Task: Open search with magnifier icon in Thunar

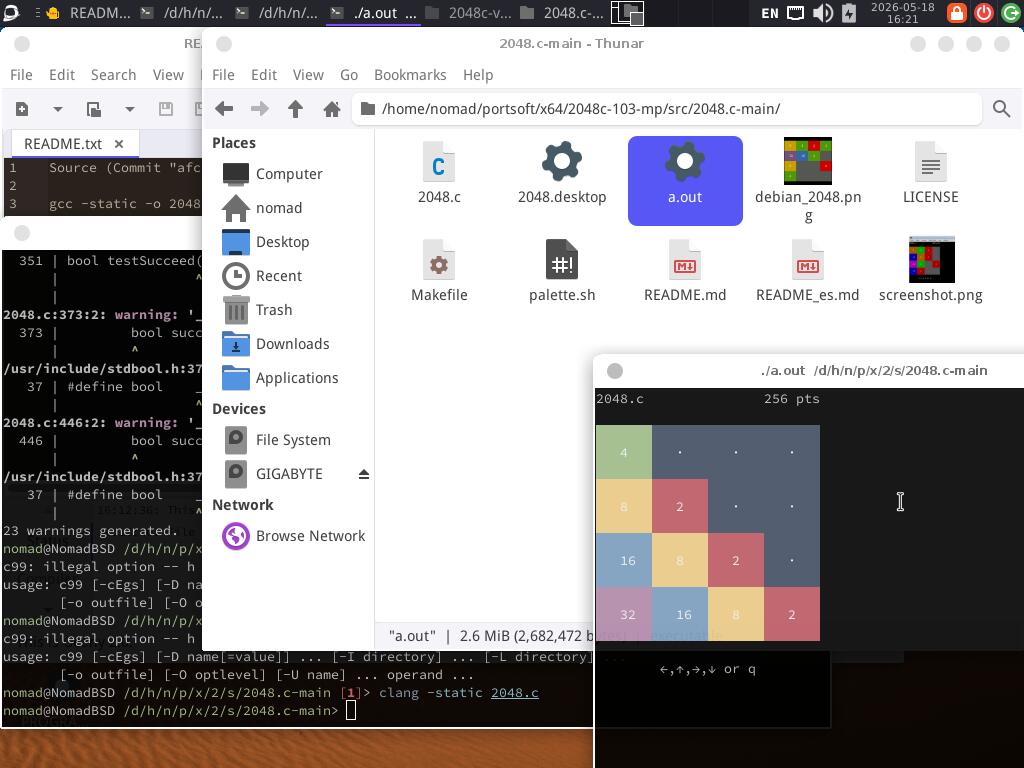Action: point(1001,109)
